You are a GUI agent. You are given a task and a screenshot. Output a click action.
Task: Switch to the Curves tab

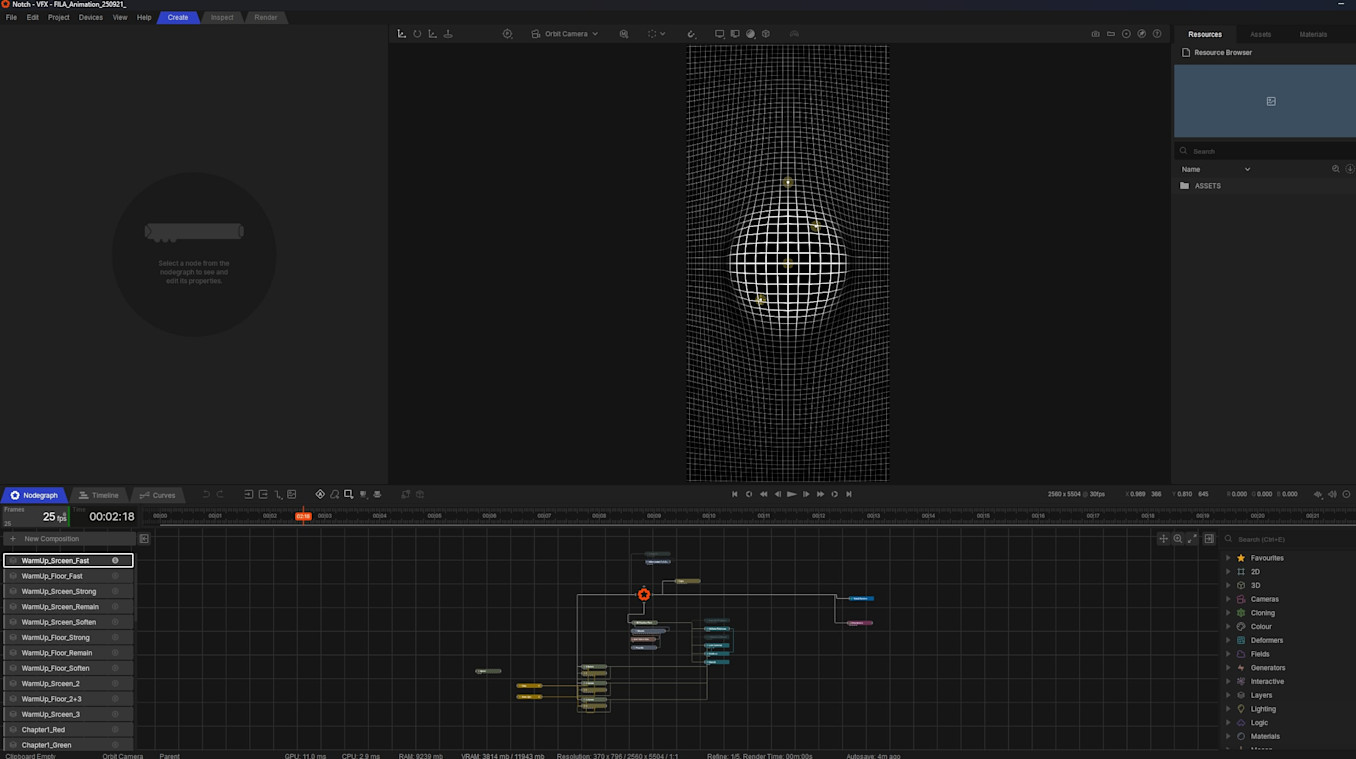click(158, 495)
